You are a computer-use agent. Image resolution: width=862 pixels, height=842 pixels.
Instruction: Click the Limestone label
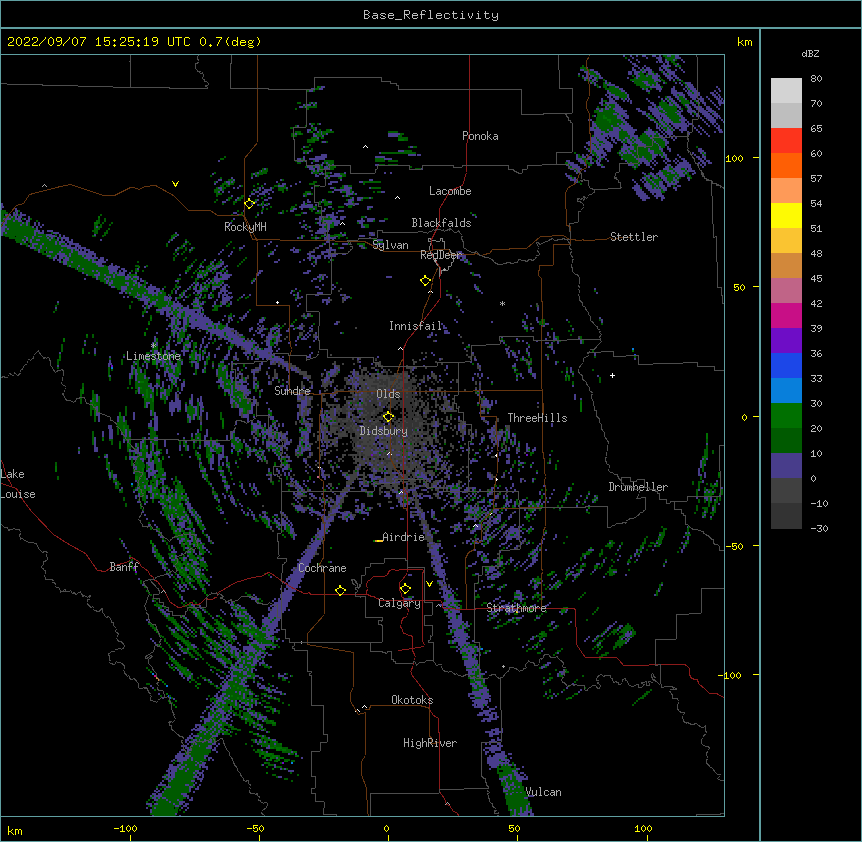coord(153,356)
